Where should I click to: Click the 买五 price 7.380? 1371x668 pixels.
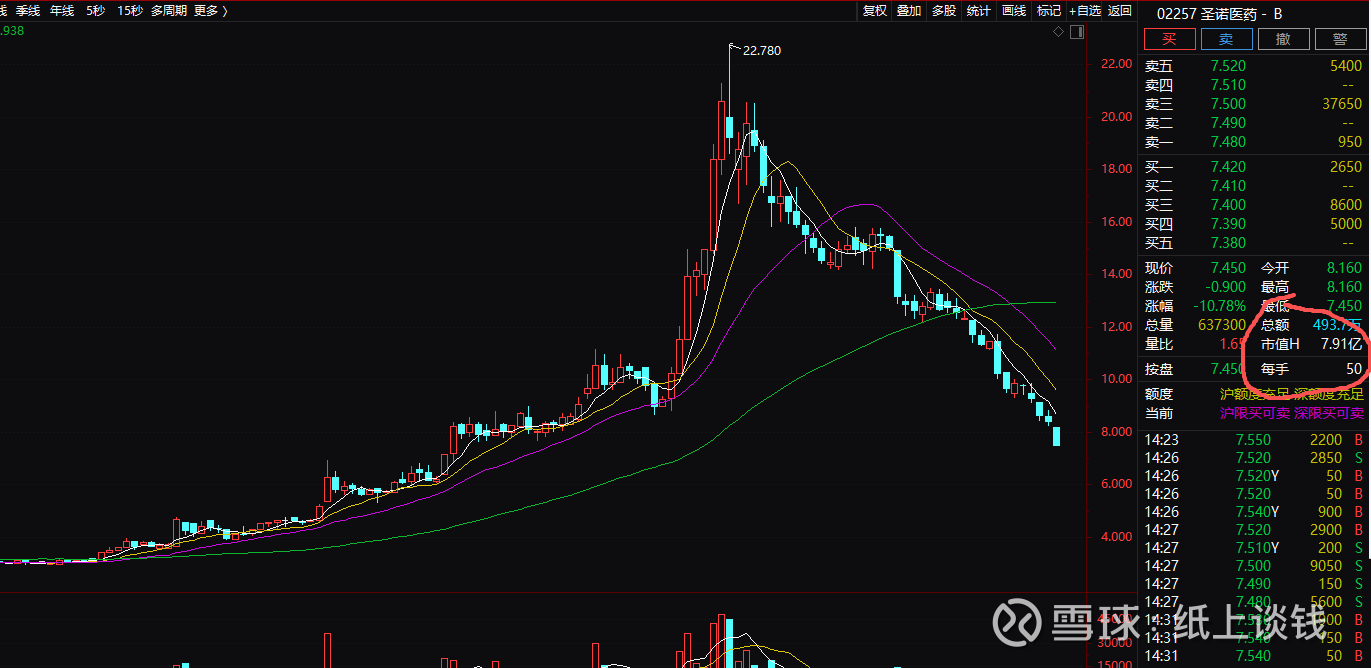(x=1228, y=243)
